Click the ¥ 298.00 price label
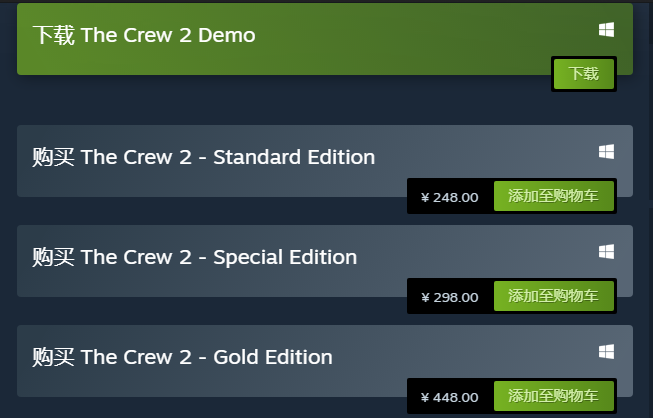 [x=450, y=297]
